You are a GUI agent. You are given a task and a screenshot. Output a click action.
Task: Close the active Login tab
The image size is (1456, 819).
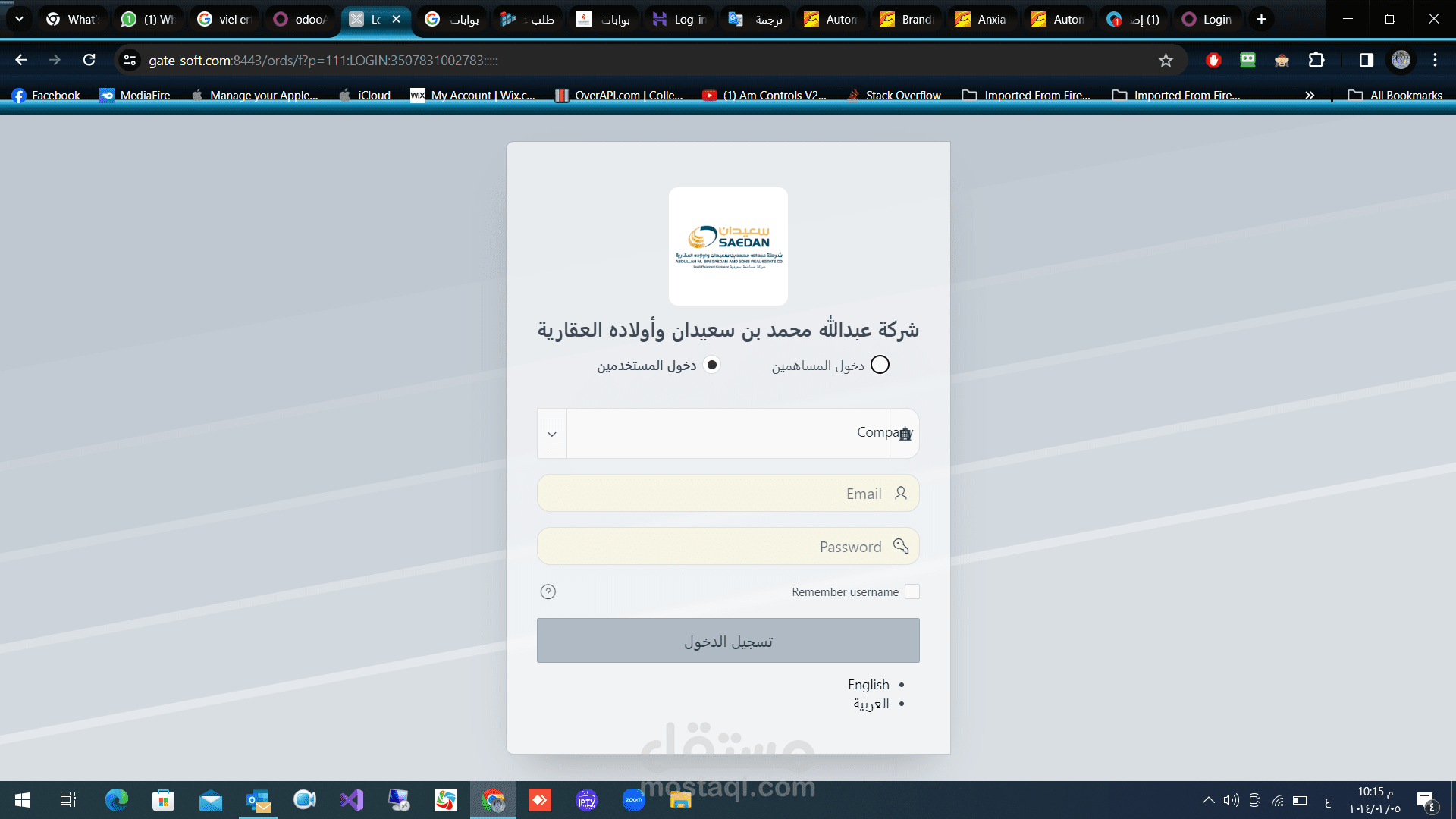(x=396, y=19)
